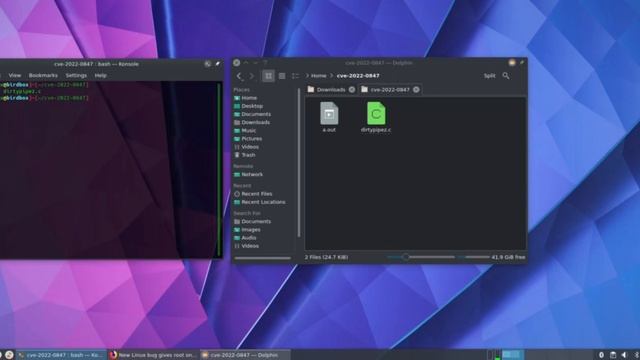Click the pin icon in Konsole titlebar
640x360 pixels.
218,64
